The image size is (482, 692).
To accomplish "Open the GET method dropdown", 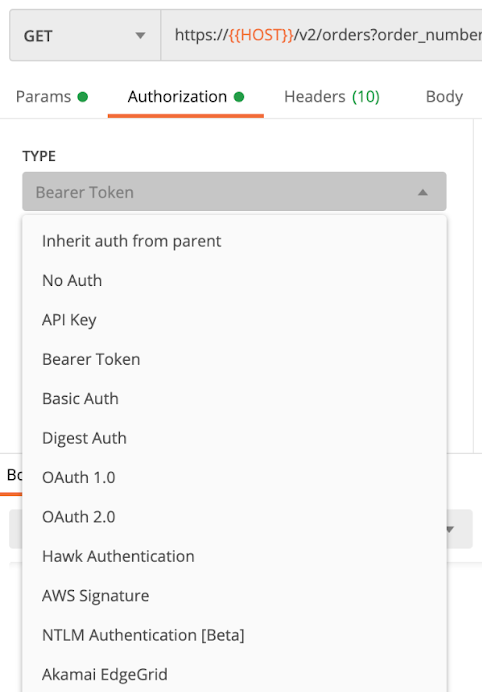I will coord(85,35).
